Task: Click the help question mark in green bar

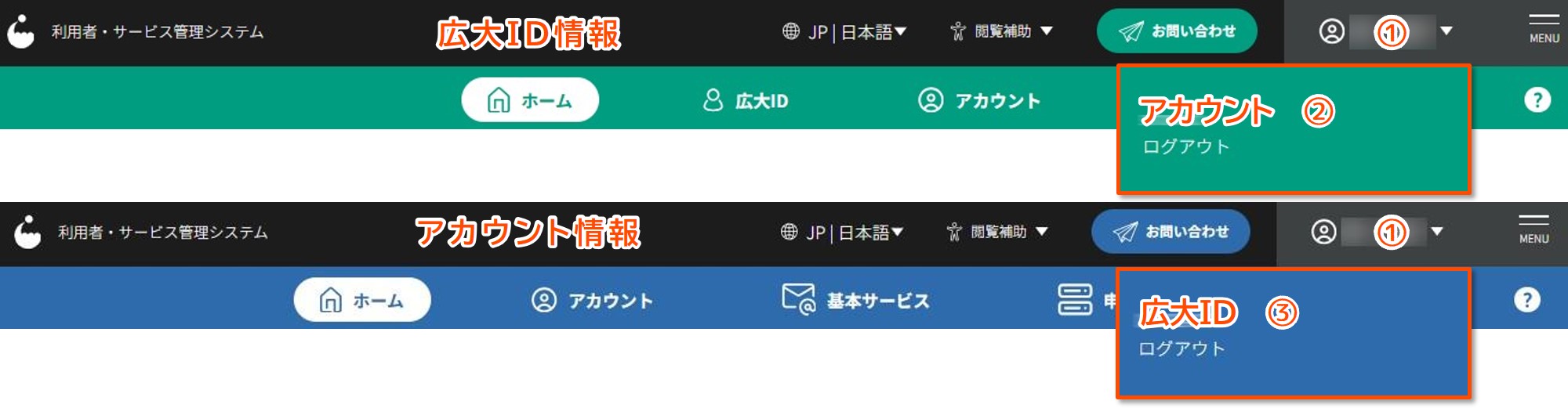Action: [1537, 100]
